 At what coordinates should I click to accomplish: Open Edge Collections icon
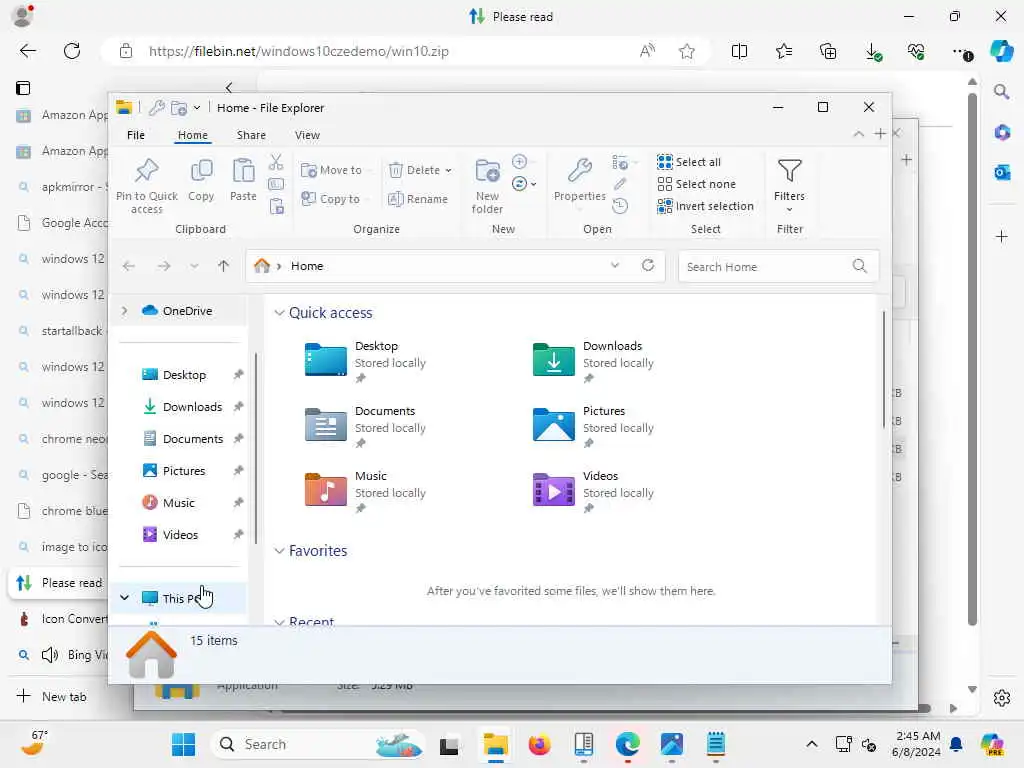828,51
